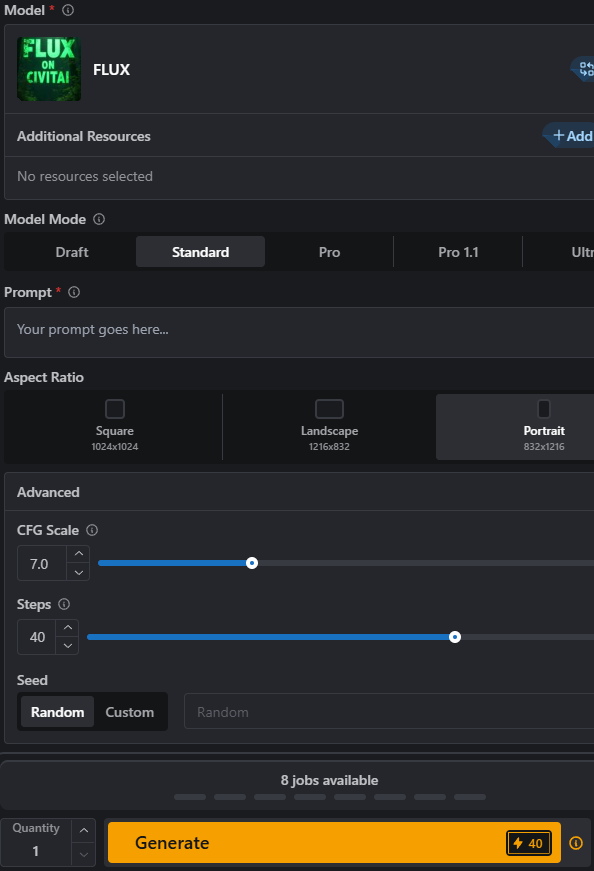Increase Quantity with up chevron
The width and height of the screenshot is (594, 871).
(84, 830)
